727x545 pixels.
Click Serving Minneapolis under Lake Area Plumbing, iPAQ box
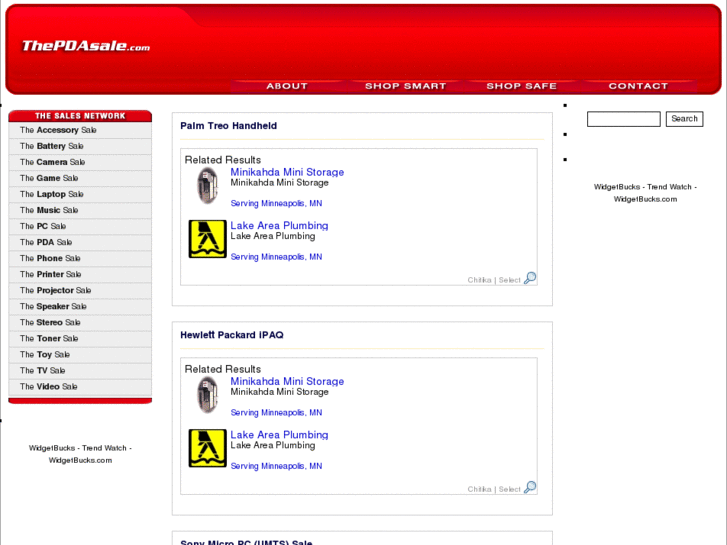point(276,466)
